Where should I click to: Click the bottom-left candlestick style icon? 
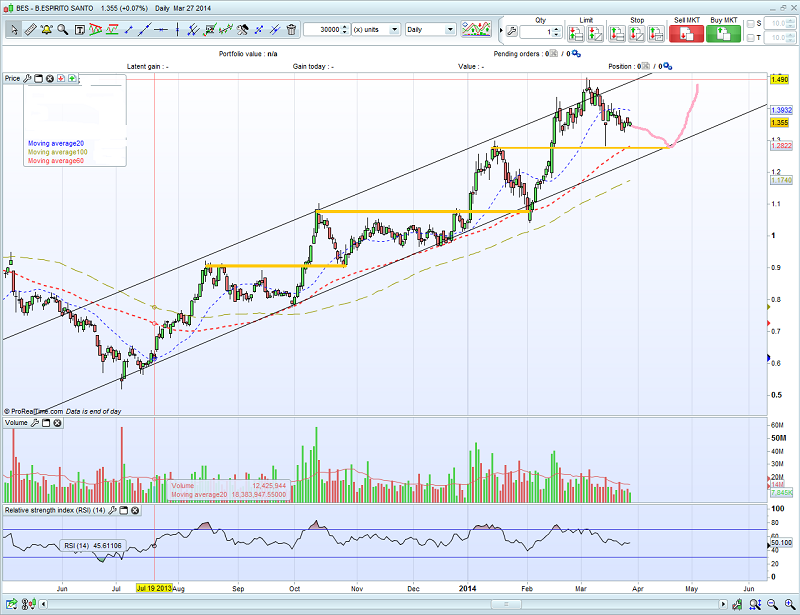pyautogui.click(x=29, y=605)
